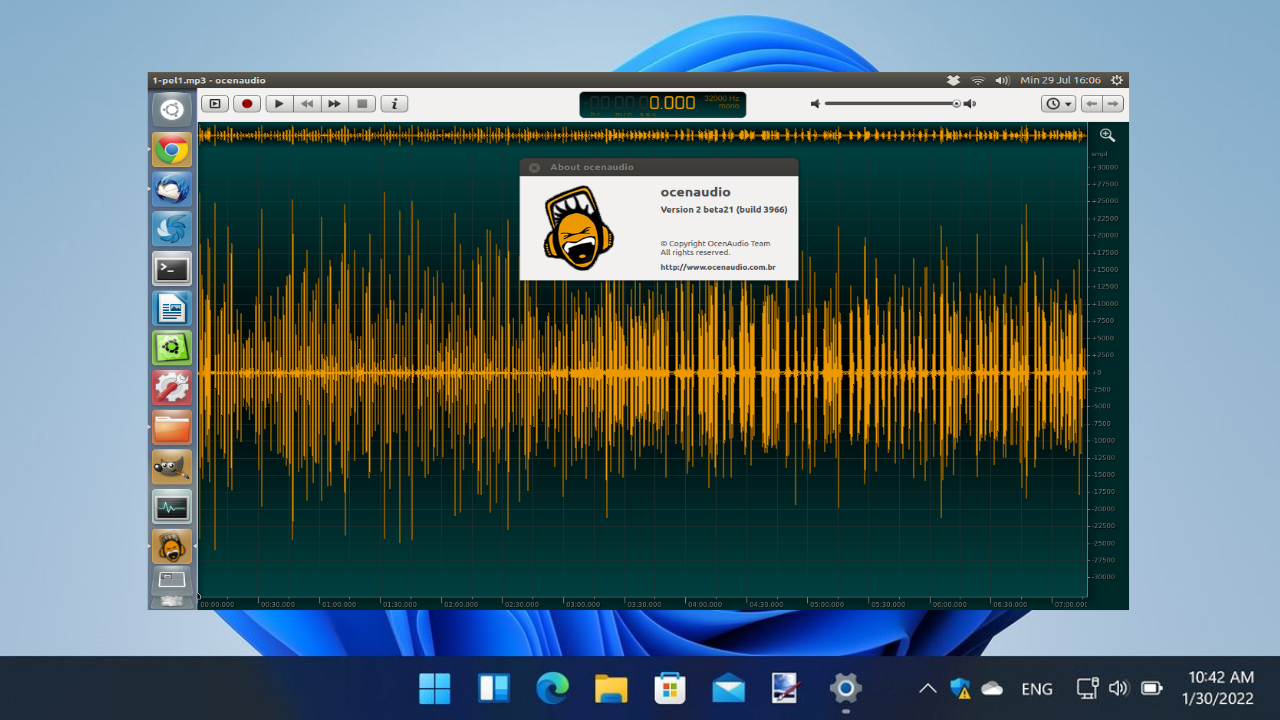Screen dimensions: 1280x720
Task: Click the '32000 Hz' sample rate readout
Action: 722,98
